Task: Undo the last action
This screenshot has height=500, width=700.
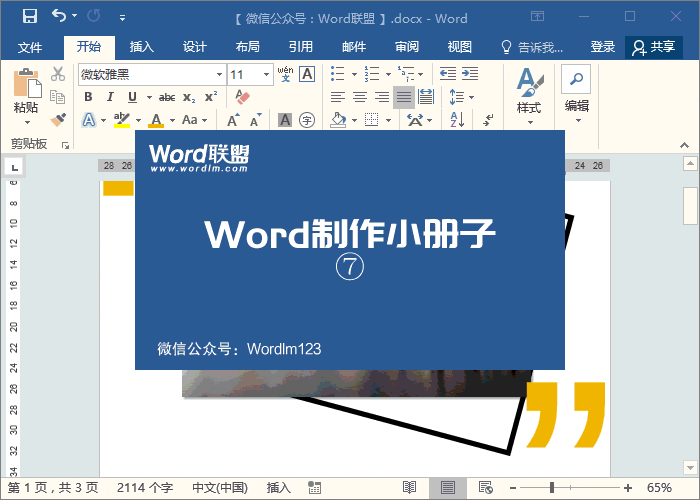Action: (x=59, y=16)
